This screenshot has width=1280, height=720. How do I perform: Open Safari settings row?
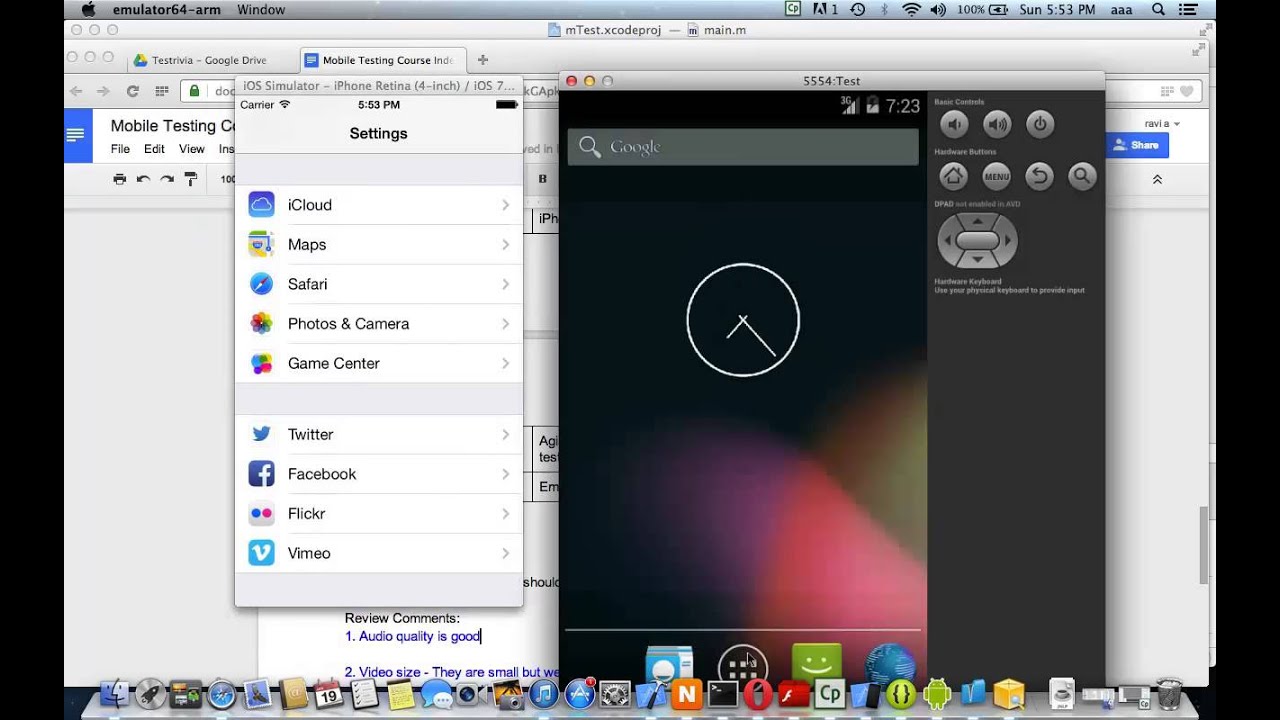coord(379,284)
